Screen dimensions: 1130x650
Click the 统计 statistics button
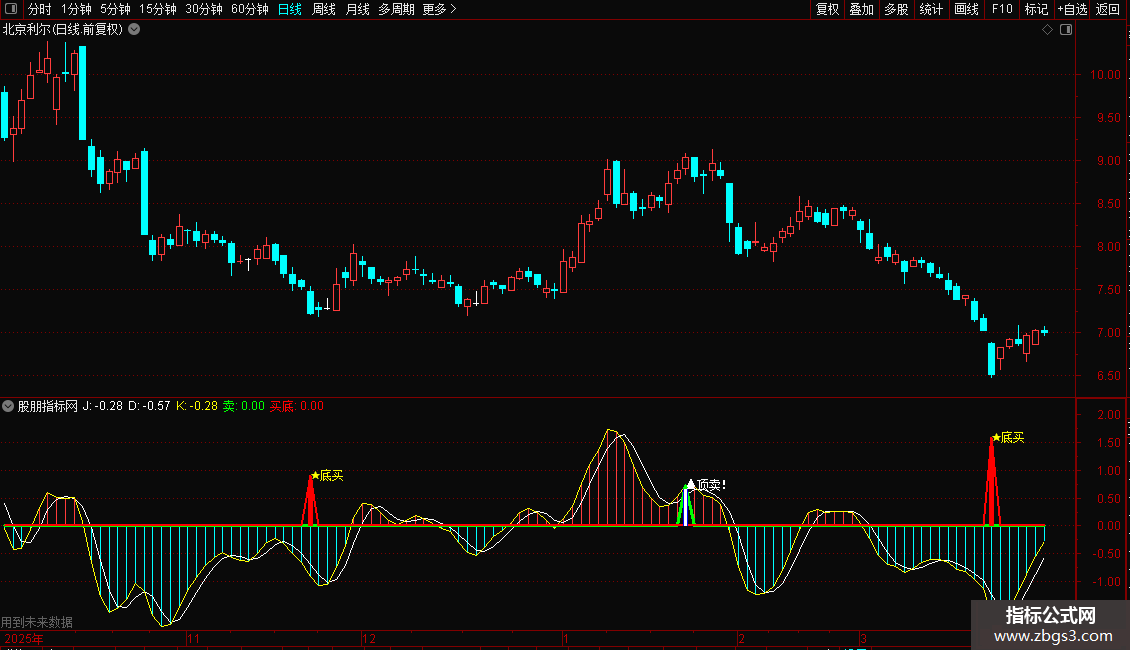click(x=931, y=9)
